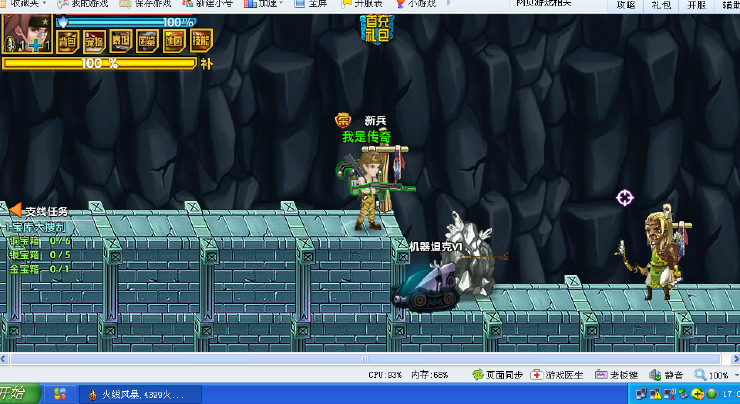Open the 宠物 pet panel icon

[x=94, y=42]
